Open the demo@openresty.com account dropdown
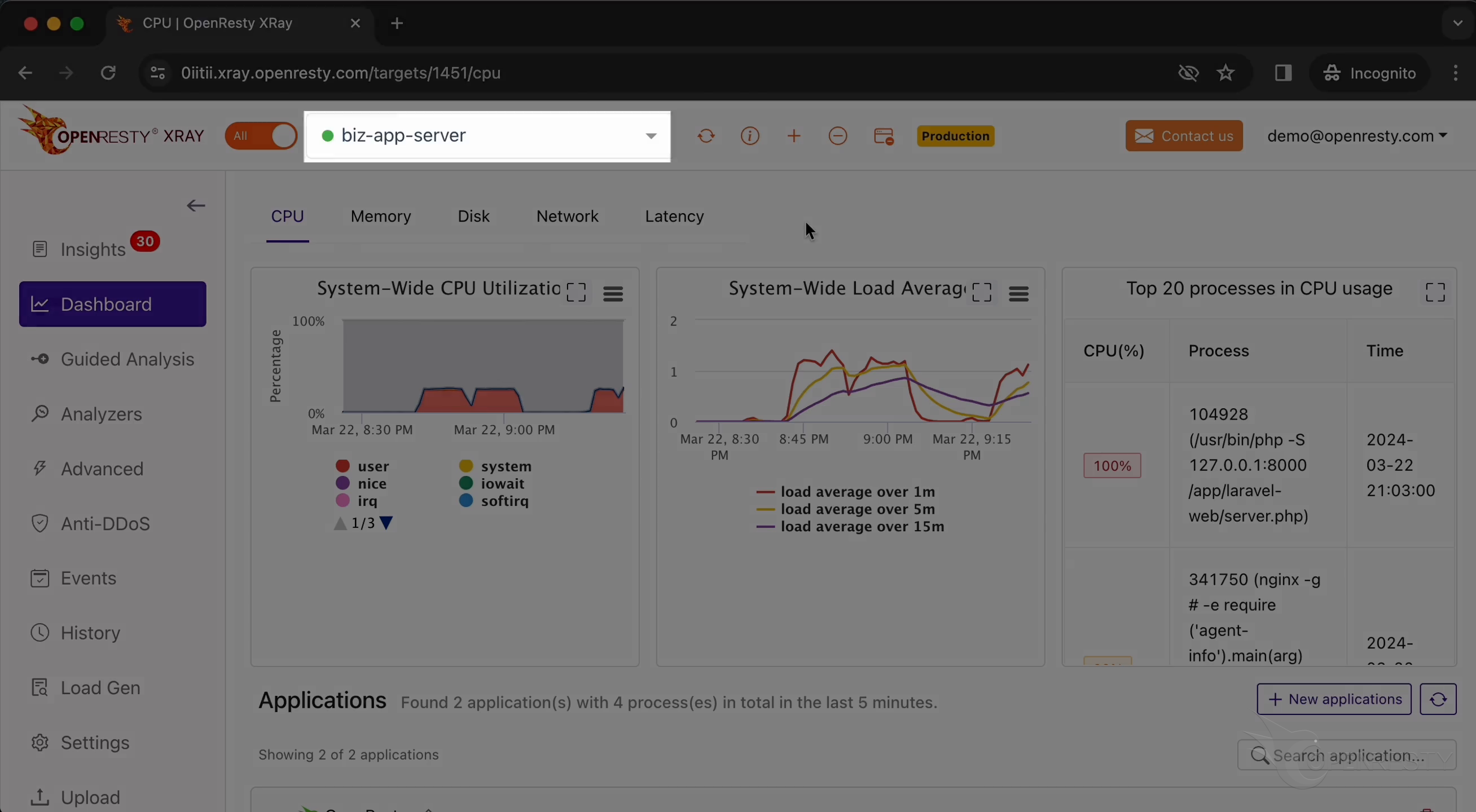Image resolution: width=1476 pixels, height=812 pixels. (x=1358, y=136)
